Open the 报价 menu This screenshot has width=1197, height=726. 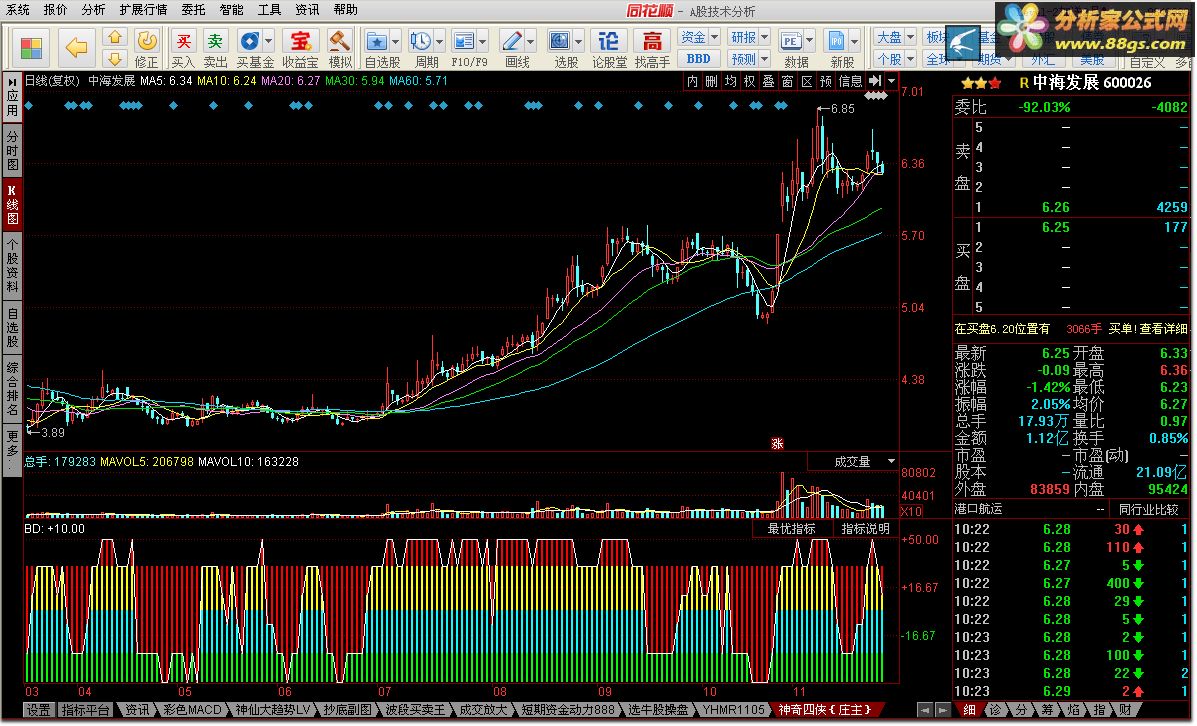56,10
